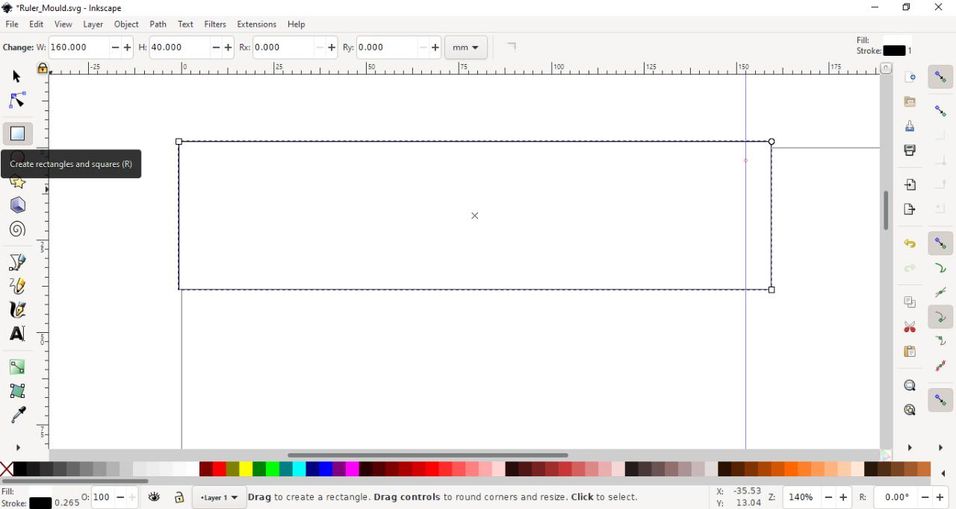The image size is (956, 509).
Task: Decrease rotation with minus button
Action: pyautogui.click(x=925, y=497)
